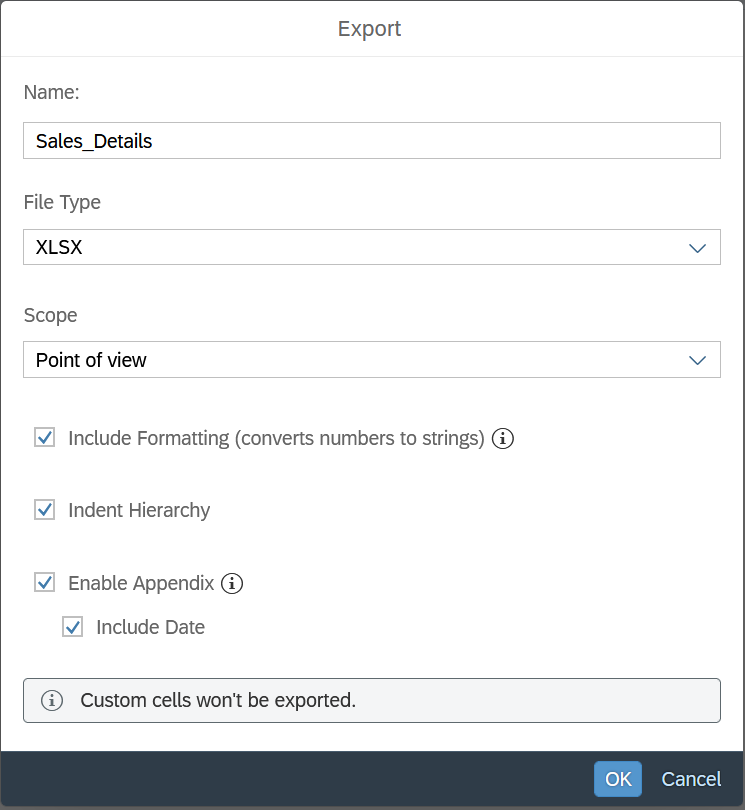Click the Scope chevron arrow
This screenshot has height=810, width=745.
pyautogui.click(x=698, y=360)
